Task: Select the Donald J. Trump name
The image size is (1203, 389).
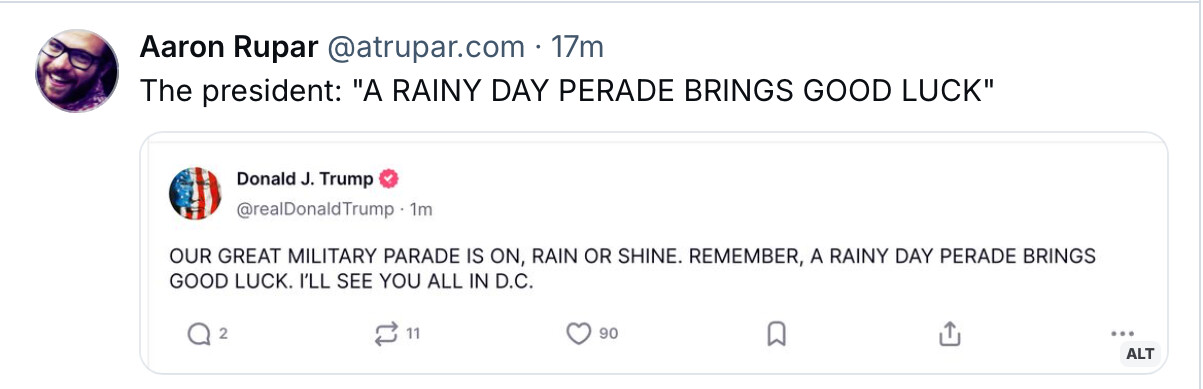Action: coord(305,179)
